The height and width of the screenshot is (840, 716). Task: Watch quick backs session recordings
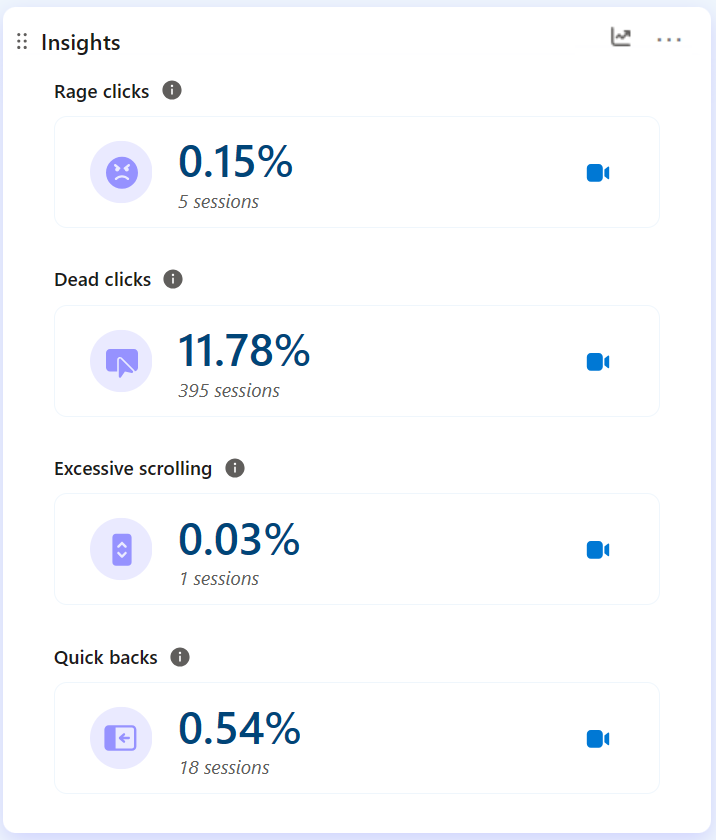pos(598,739)
